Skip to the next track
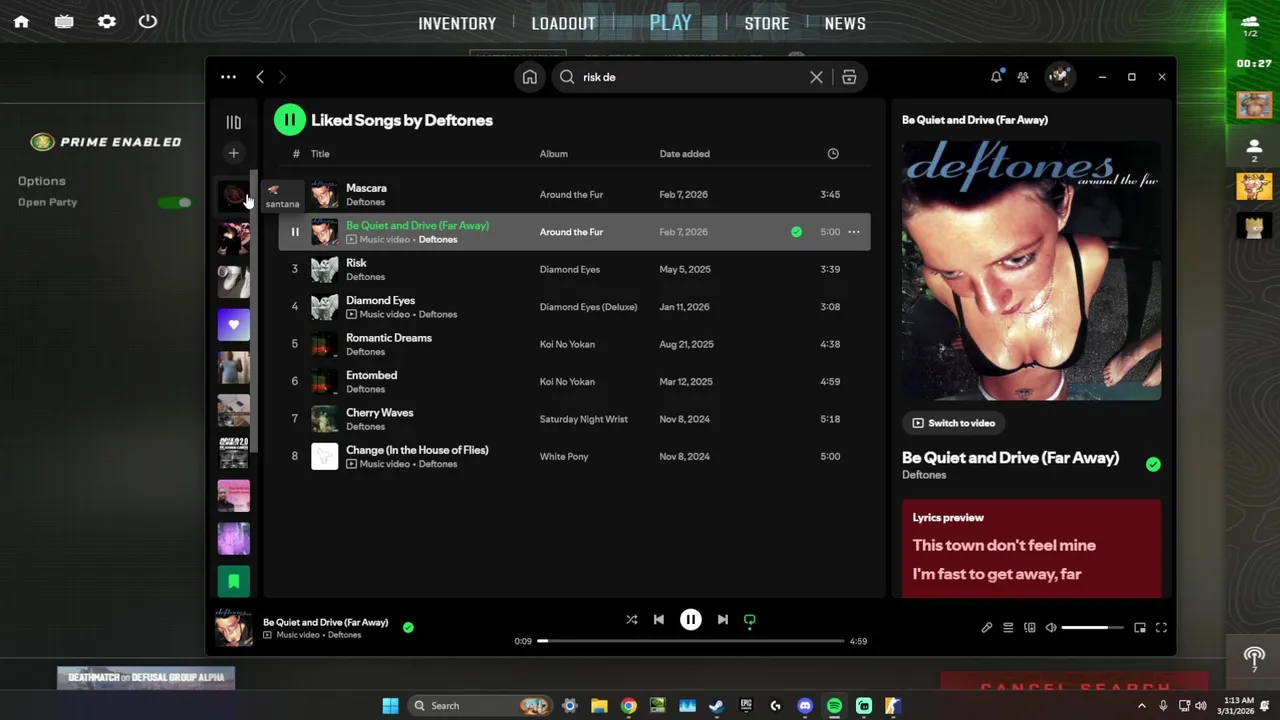The width and height of the screenshot is (1280, 720). (x=722, y=620)
